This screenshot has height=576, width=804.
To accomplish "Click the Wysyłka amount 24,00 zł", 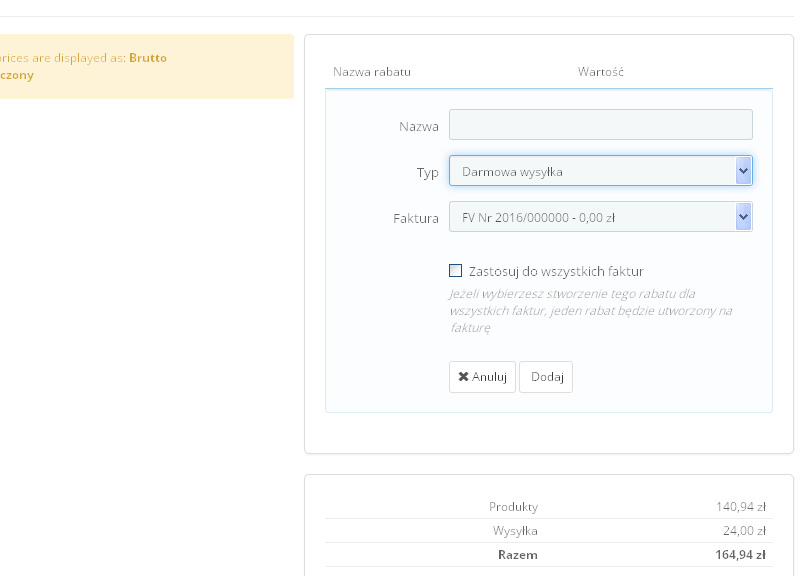I will tap(745, 531).
